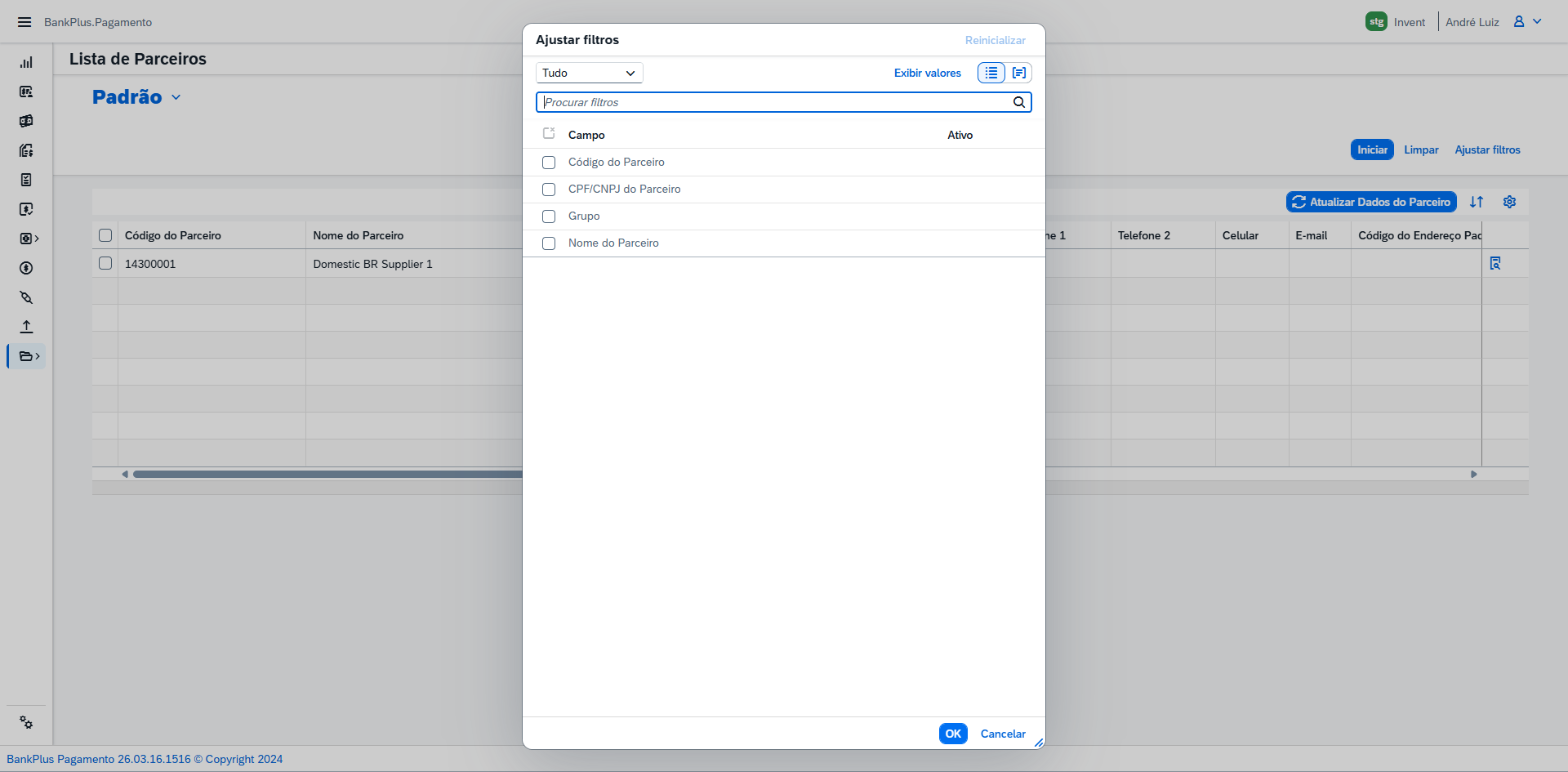This screenshot has width=1568, height=772.
Task: Switch filter dialog to group view
Action: [x=1019, y=73]
